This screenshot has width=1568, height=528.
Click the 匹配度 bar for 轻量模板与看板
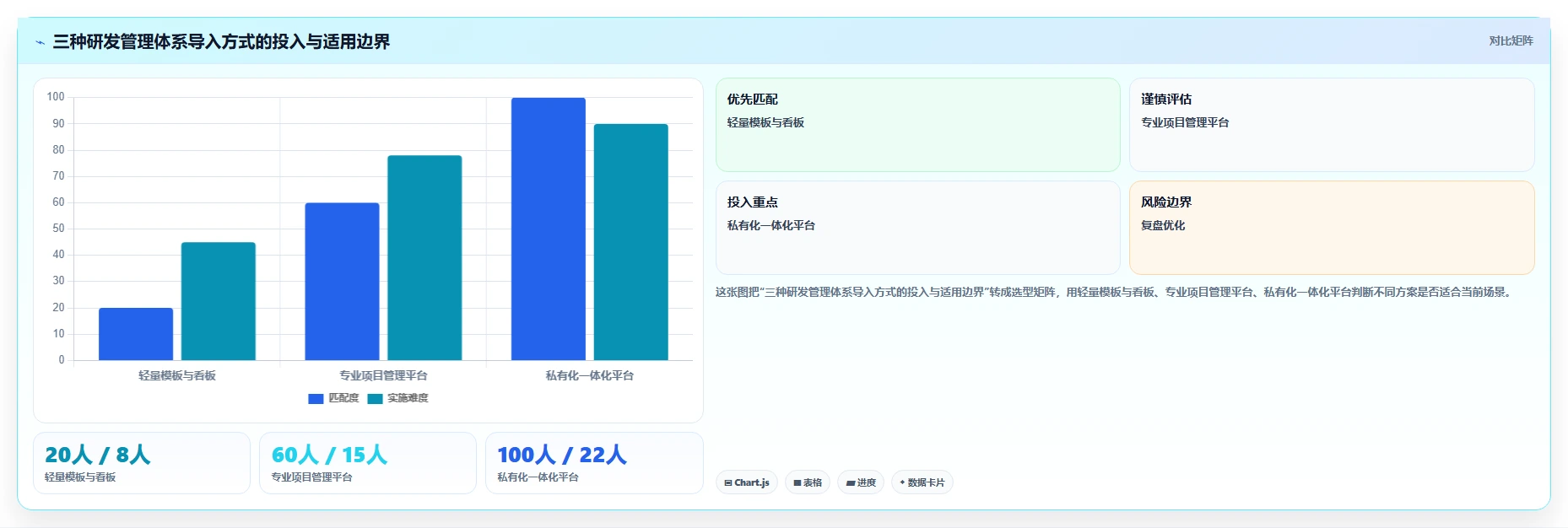coord(136,334)
